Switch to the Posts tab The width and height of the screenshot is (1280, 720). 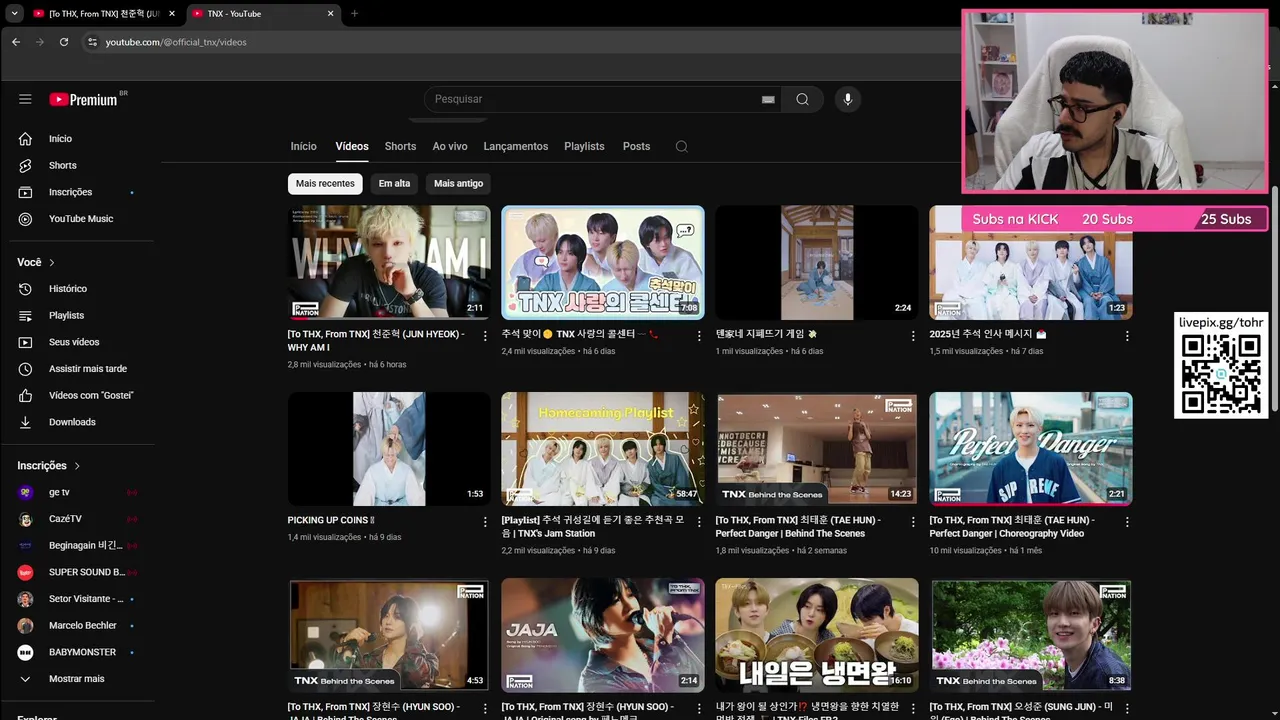(636, 146)
